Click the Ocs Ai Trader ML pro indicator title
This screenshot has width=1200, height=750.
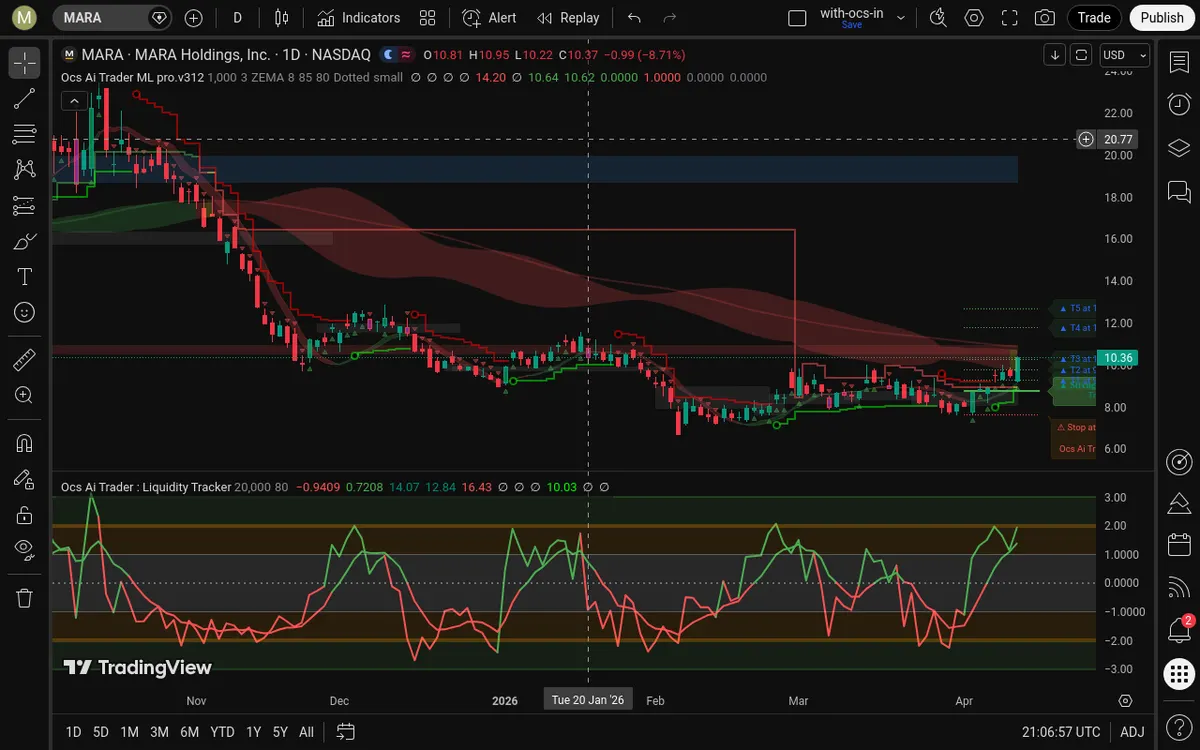(132, 77)
